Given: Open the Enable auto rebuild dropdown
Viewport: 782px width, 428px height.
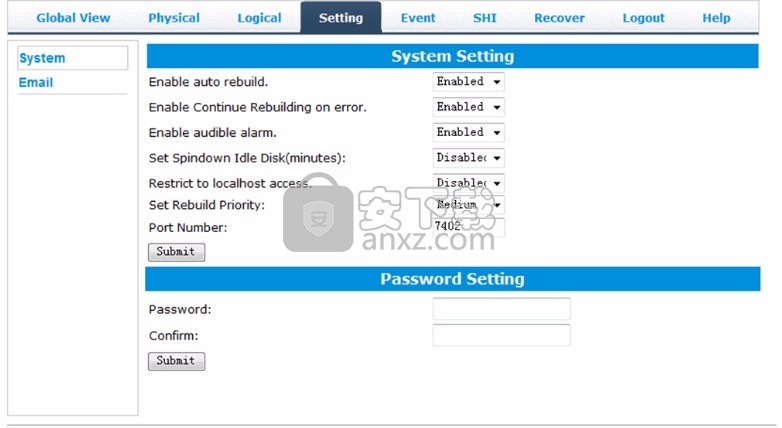Looking at the screenshot, I should pyautogui.click(x=468, y=82).
